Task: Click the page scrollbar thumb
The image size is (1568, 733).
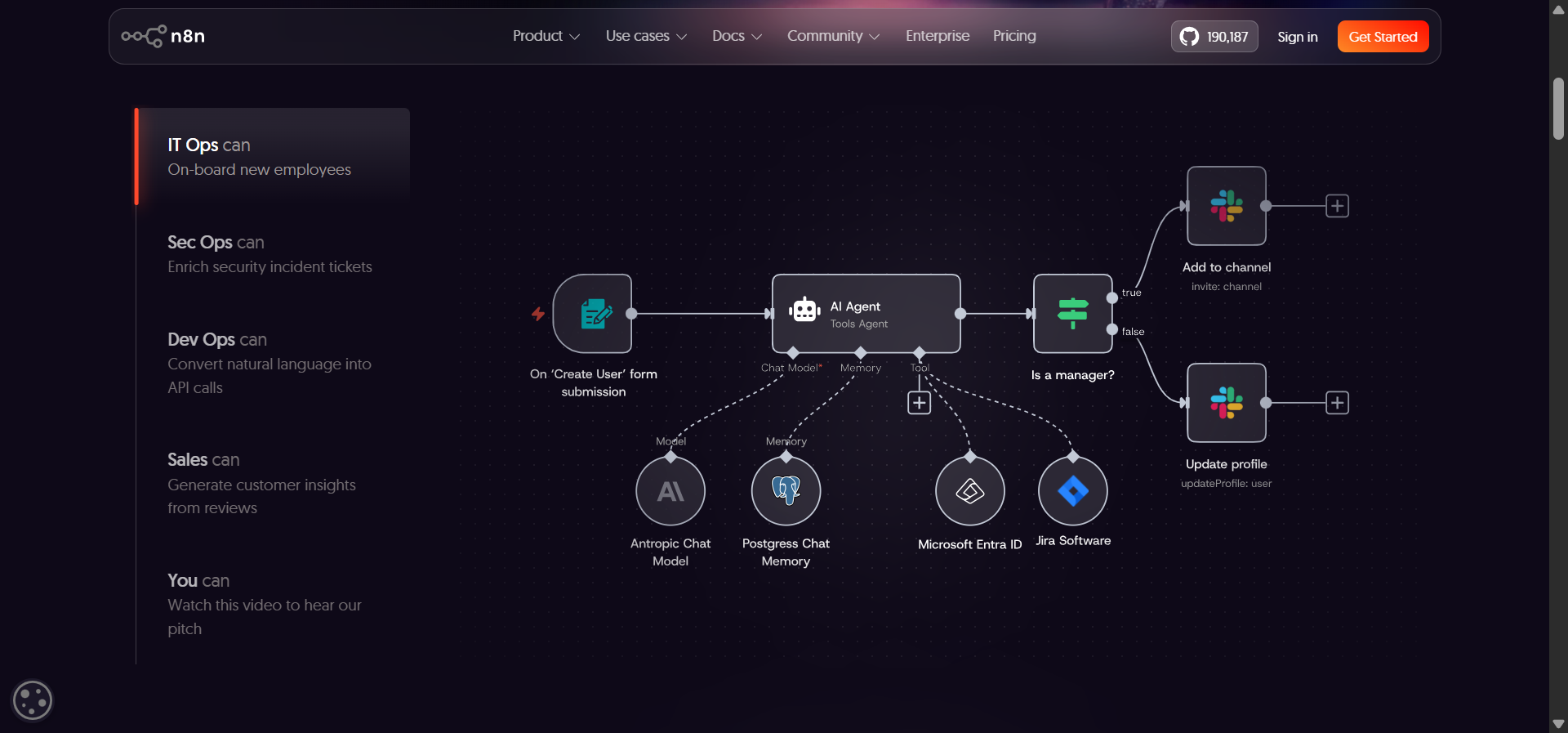Action: [1558, 109]
